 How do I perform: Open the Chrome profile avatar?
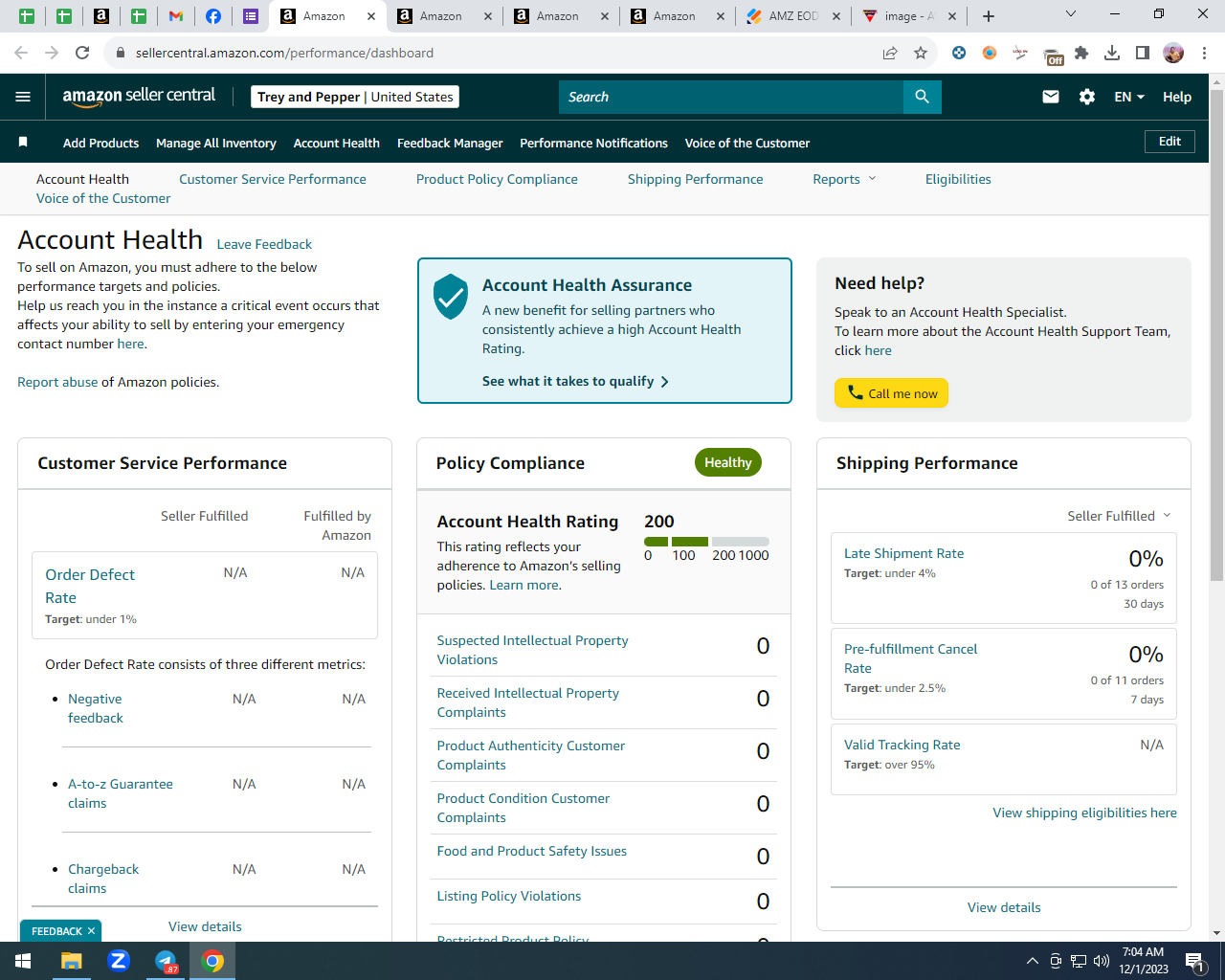(1173, 53)
